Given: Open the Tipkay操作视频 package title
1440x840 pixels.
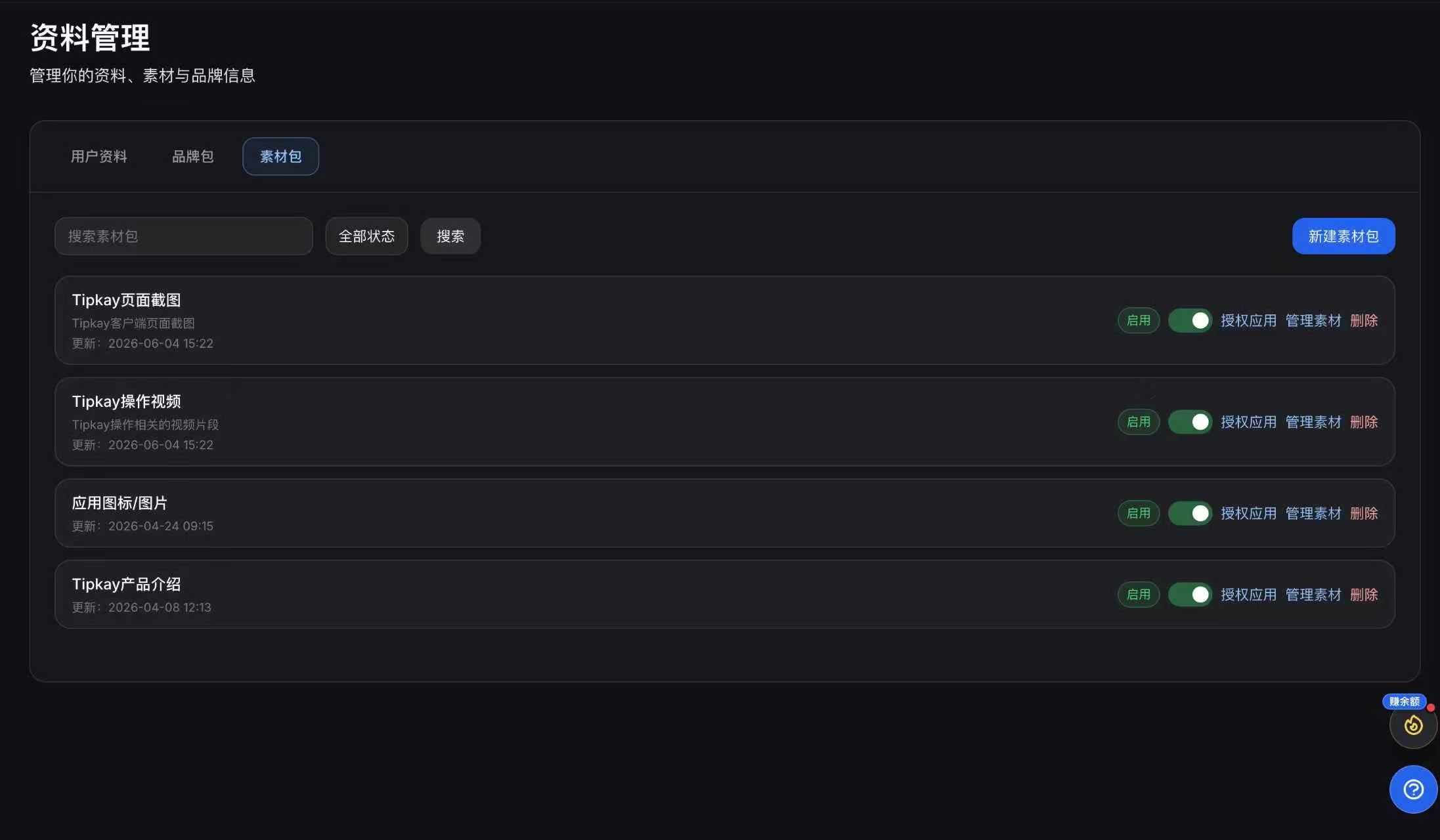Looking at the screenshot, I should (126, 401).
